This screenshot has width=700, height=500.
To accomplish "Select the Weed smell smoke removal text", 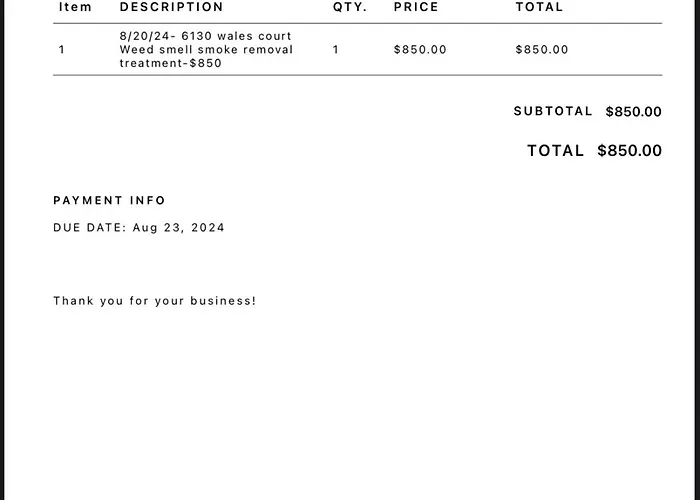I will pyautogui.click(x=206, y=49).
